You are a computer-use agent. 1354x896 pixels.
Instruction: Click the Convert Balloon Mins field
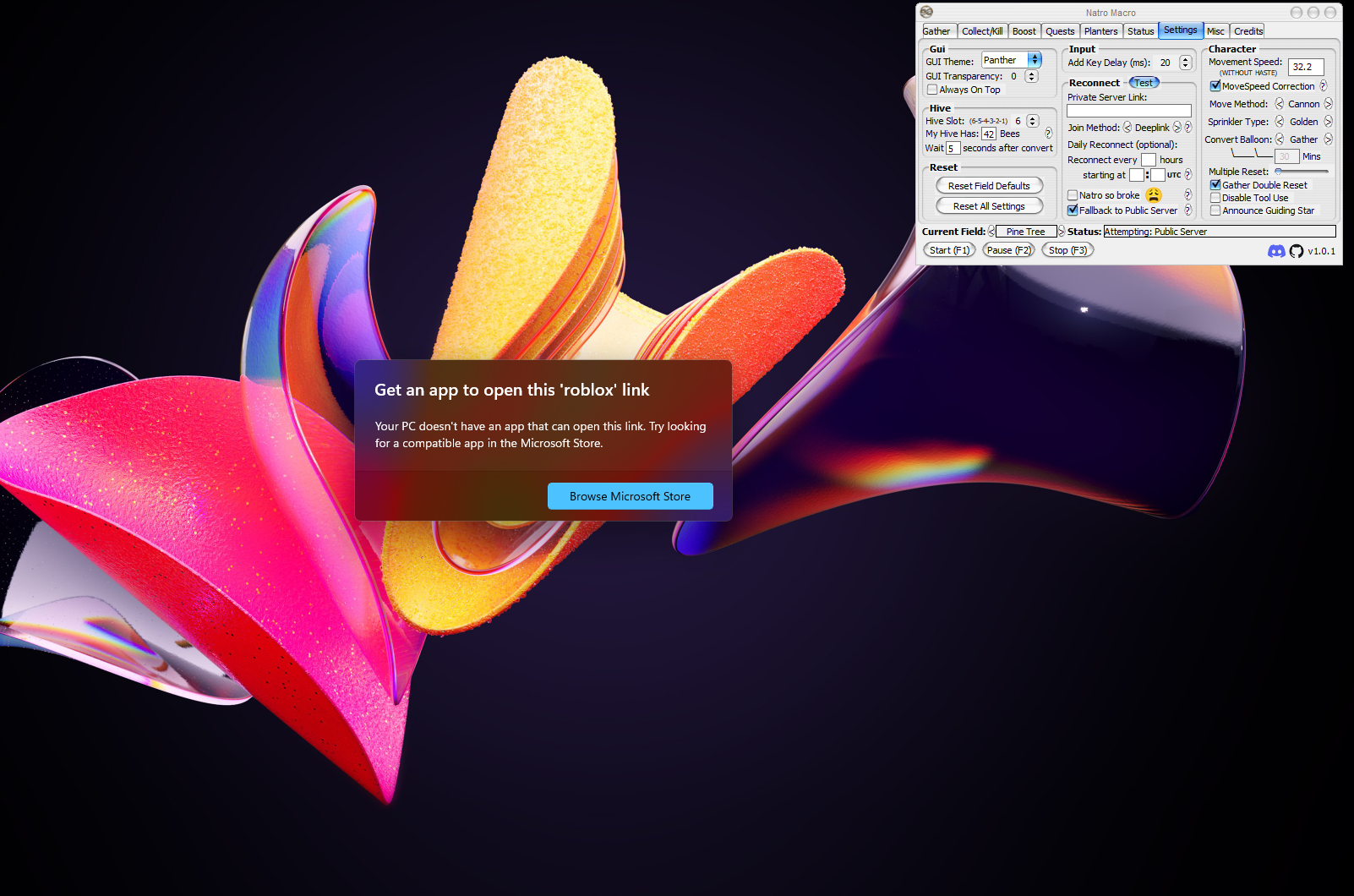coord(1286,156)
